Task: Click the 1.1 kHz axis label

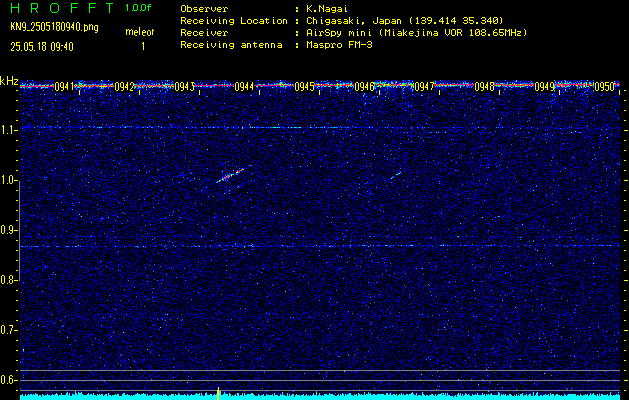Action: pos(9,130)
